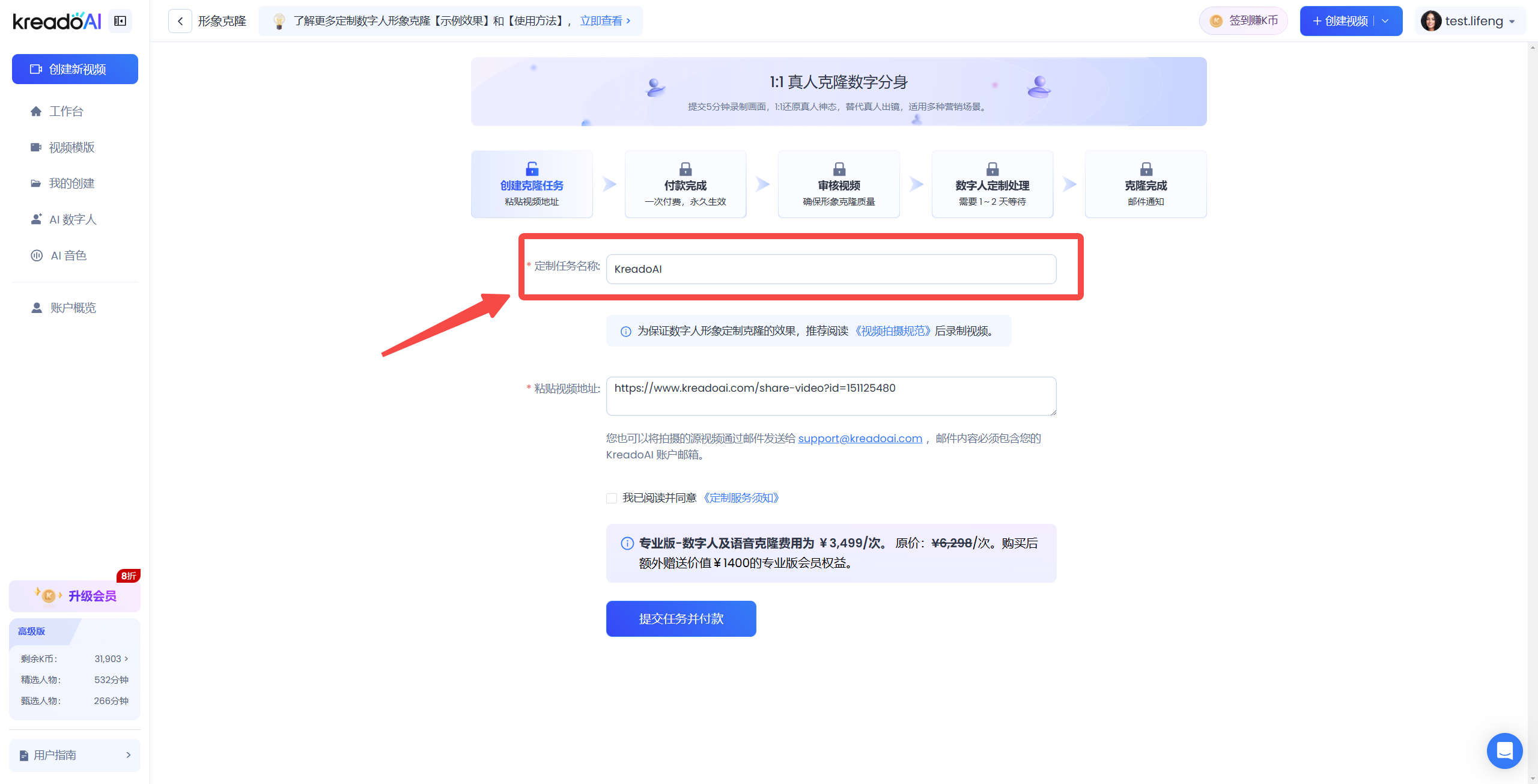Click the 工作台 home icon

36,111
